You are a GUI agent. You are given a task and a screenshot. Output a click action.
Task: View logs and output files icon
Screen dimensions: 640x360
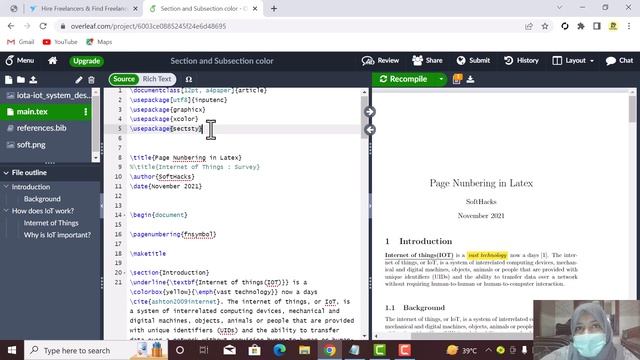pos(457,79)
